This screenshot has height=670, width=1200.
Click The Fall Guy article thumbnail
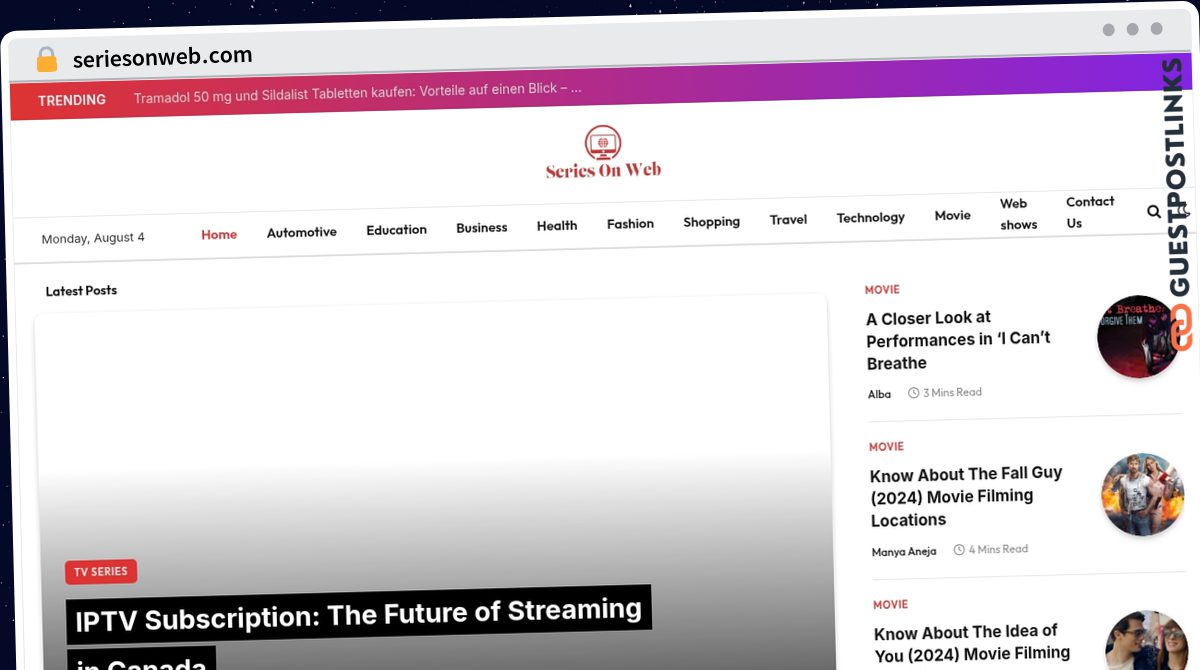point(1143,494)
